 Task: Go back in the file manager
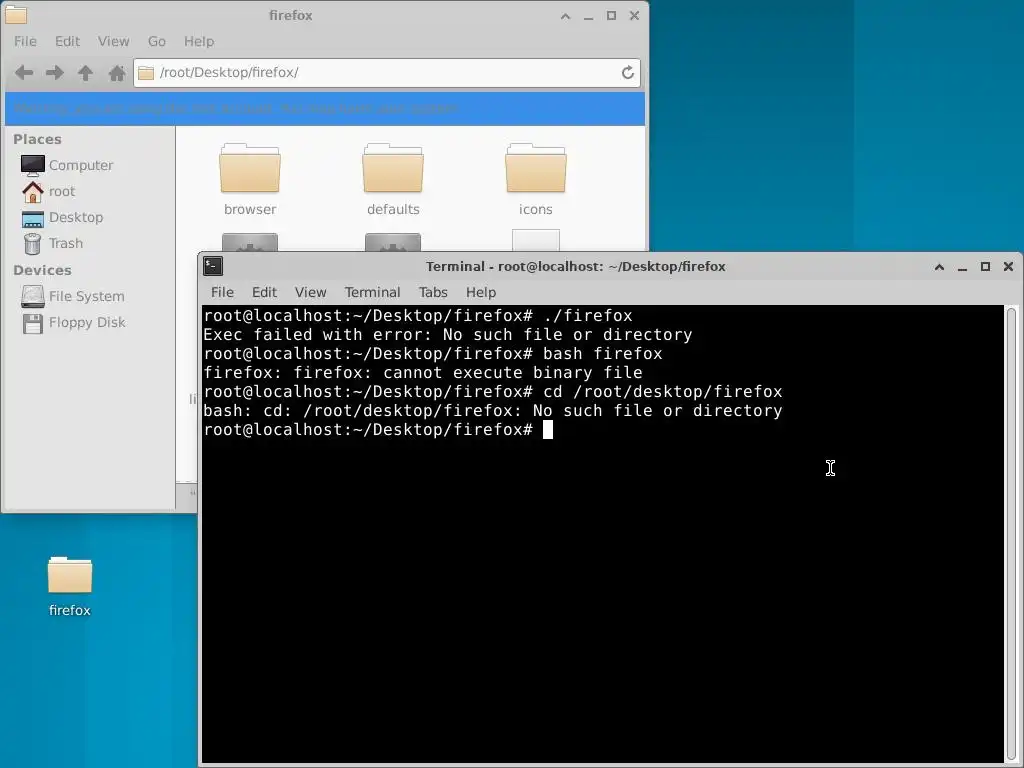(24, 72)
